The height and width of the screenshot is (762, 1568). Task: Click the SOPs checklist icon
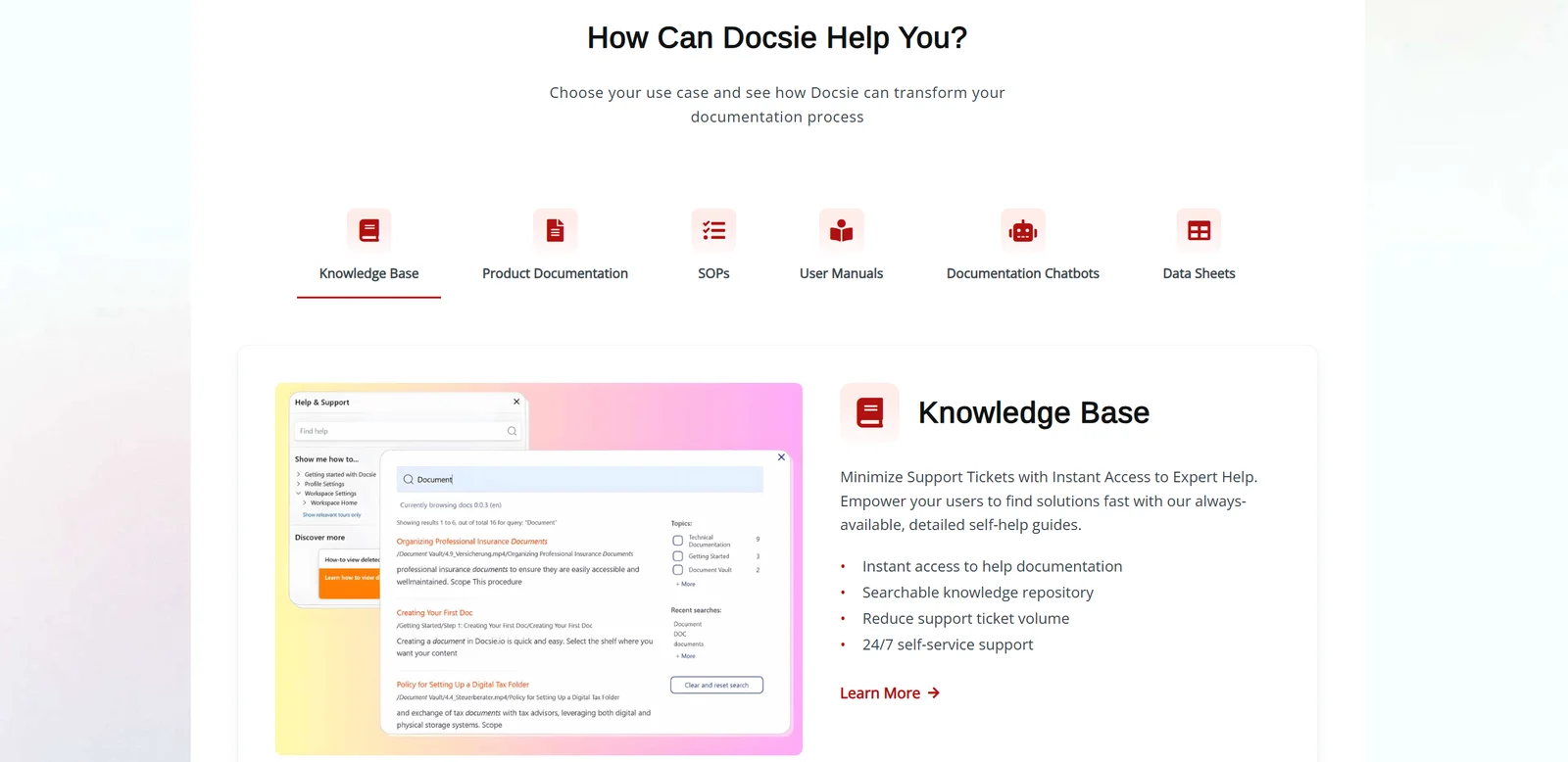(713, 230)
